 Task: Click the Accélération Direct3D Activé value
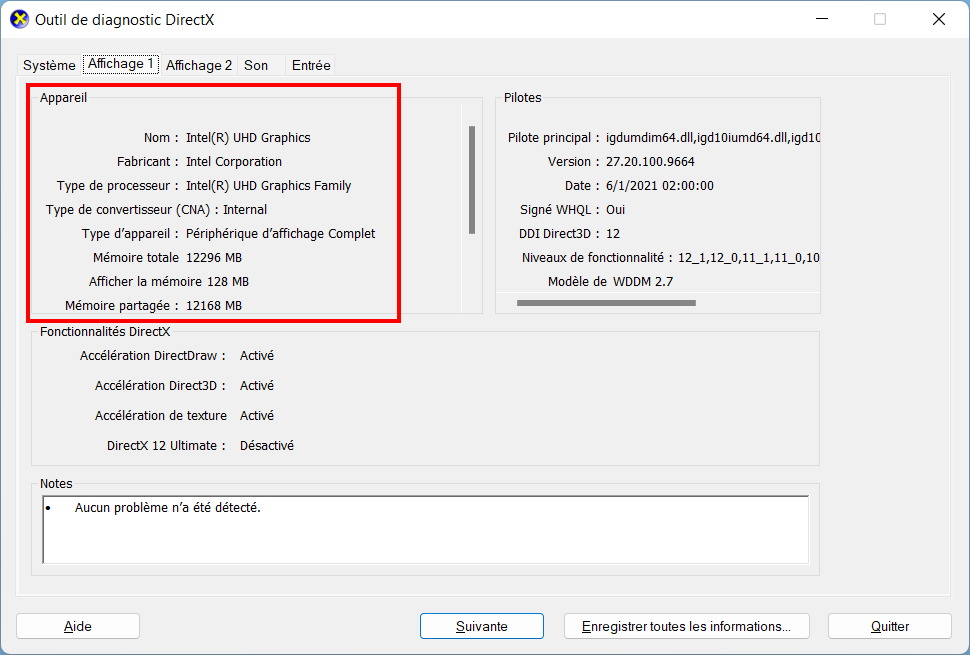pos(257,386)
